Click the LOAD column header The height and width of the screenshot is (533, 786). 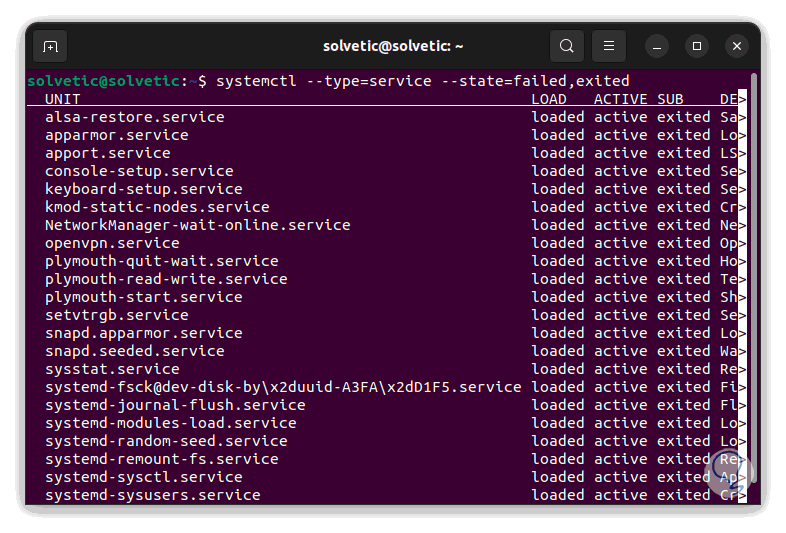(x=549, y=99)
